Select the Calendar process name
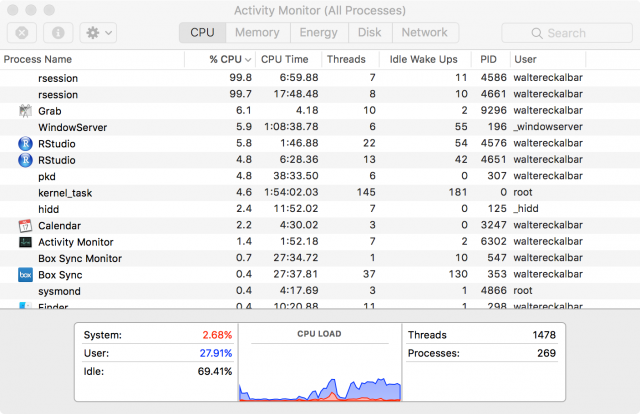The image size is (640, 414). click(60, 226)
